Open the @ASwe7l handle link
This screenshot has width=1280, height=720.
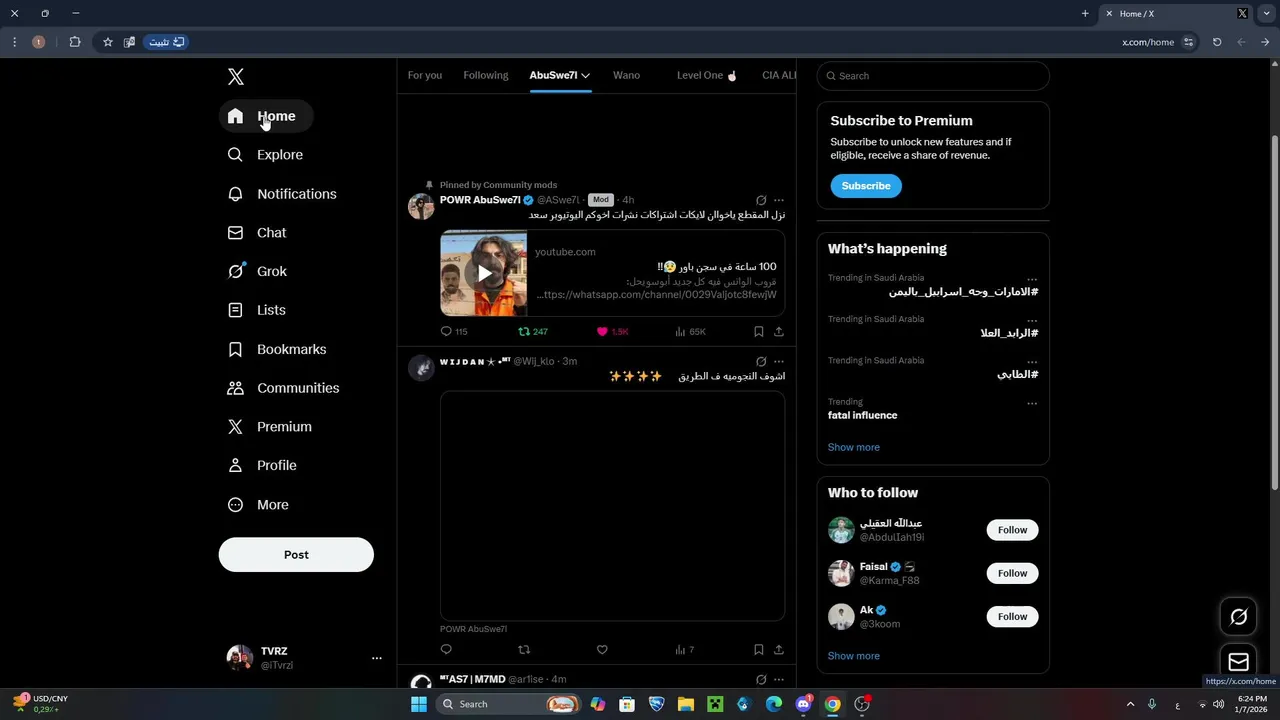[558, 201]
